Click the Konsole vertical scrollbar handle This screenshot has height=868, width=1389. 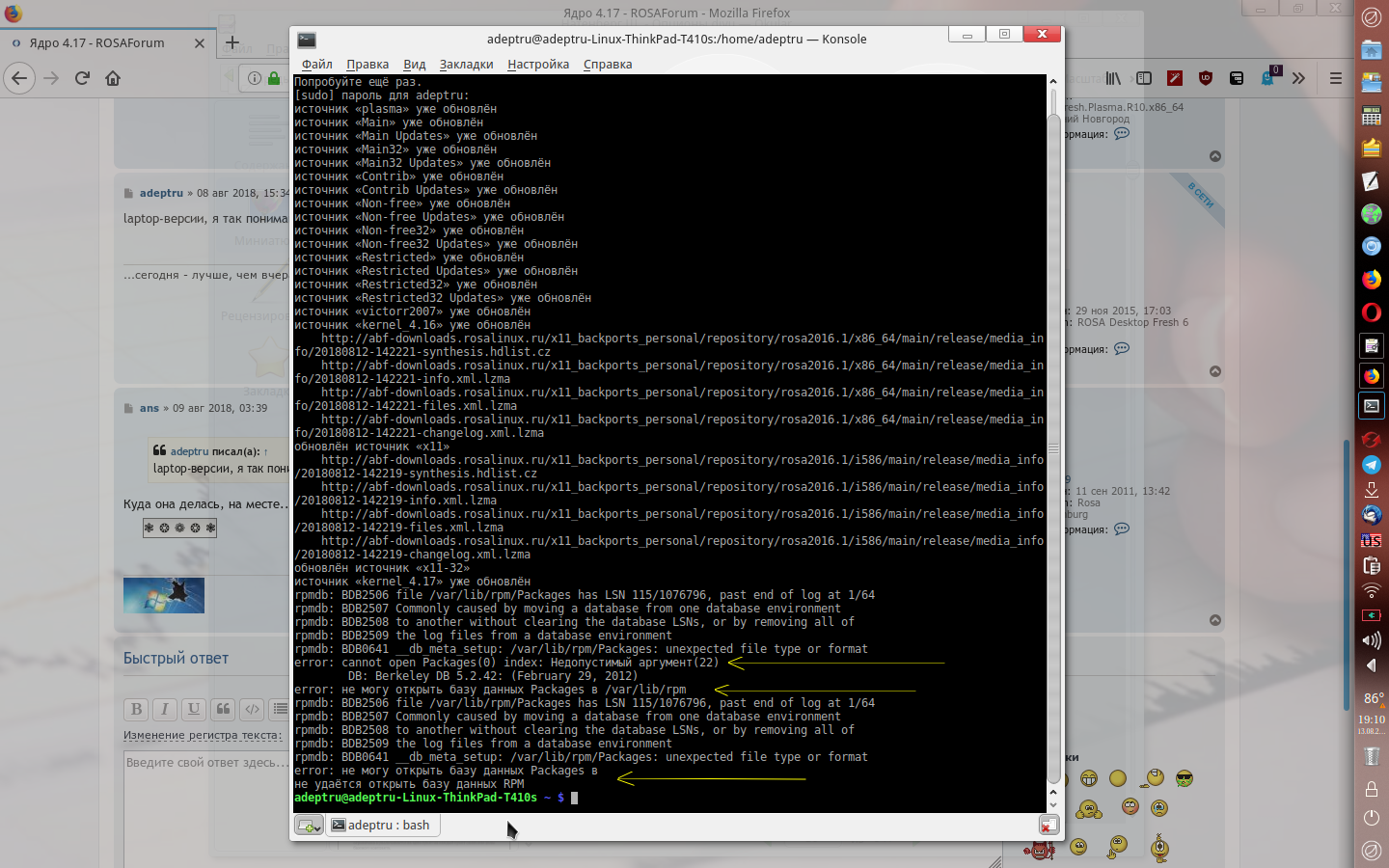pos(1053,448)
